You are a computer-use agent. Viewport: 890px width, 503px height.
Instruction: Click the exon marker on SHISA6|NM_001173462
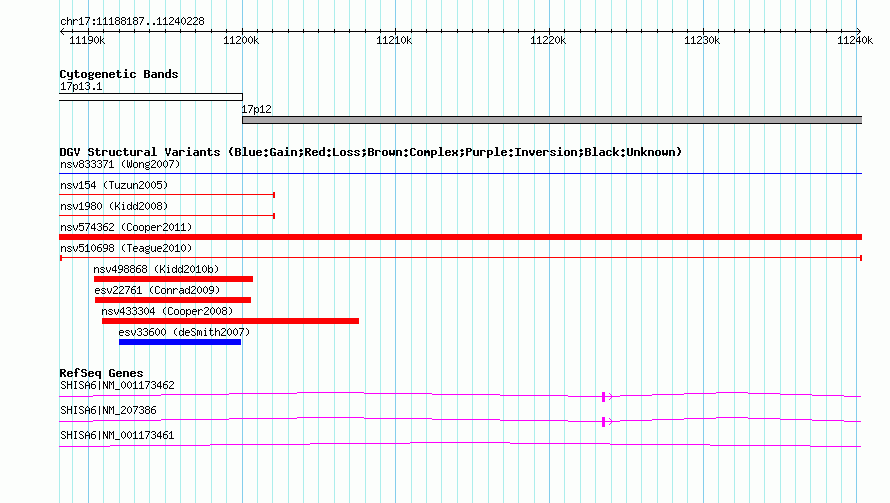pos(603,397)
